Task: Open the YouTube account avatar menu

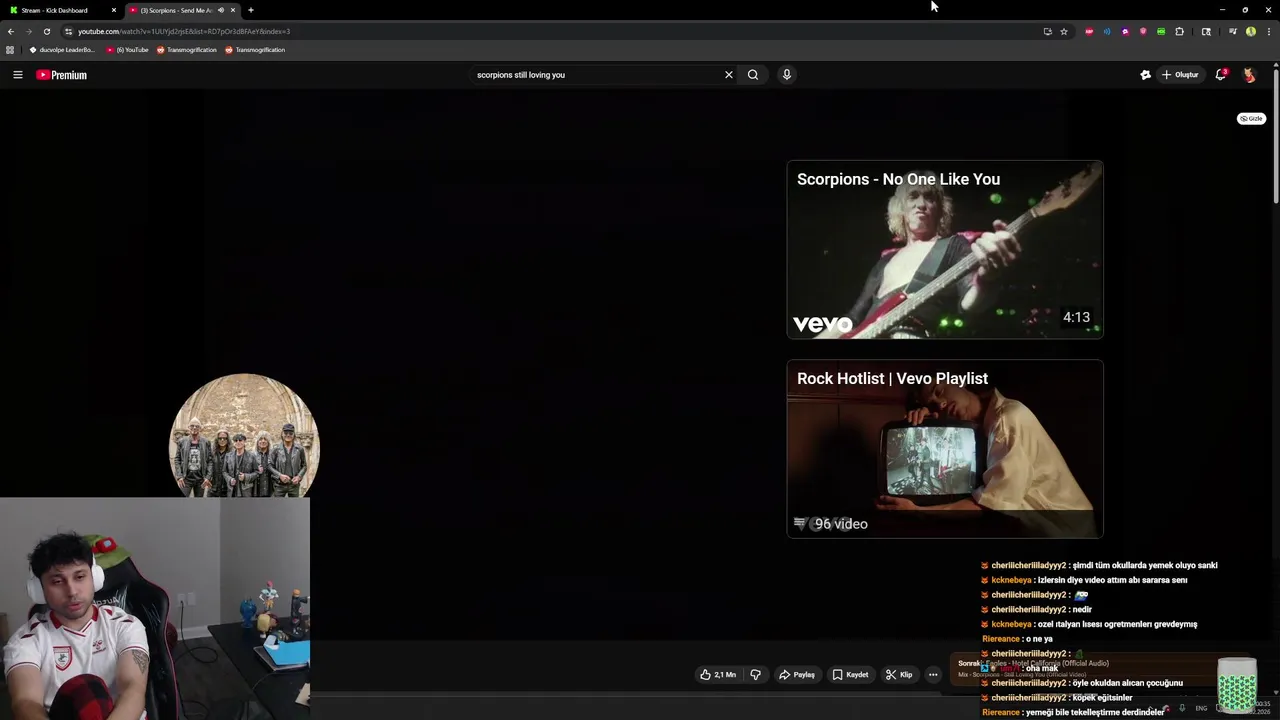Action: 1249,75
